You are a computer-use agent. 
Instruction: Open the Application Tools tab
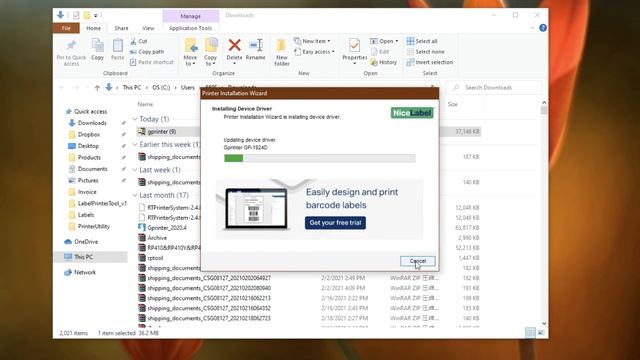pos(190,28)
